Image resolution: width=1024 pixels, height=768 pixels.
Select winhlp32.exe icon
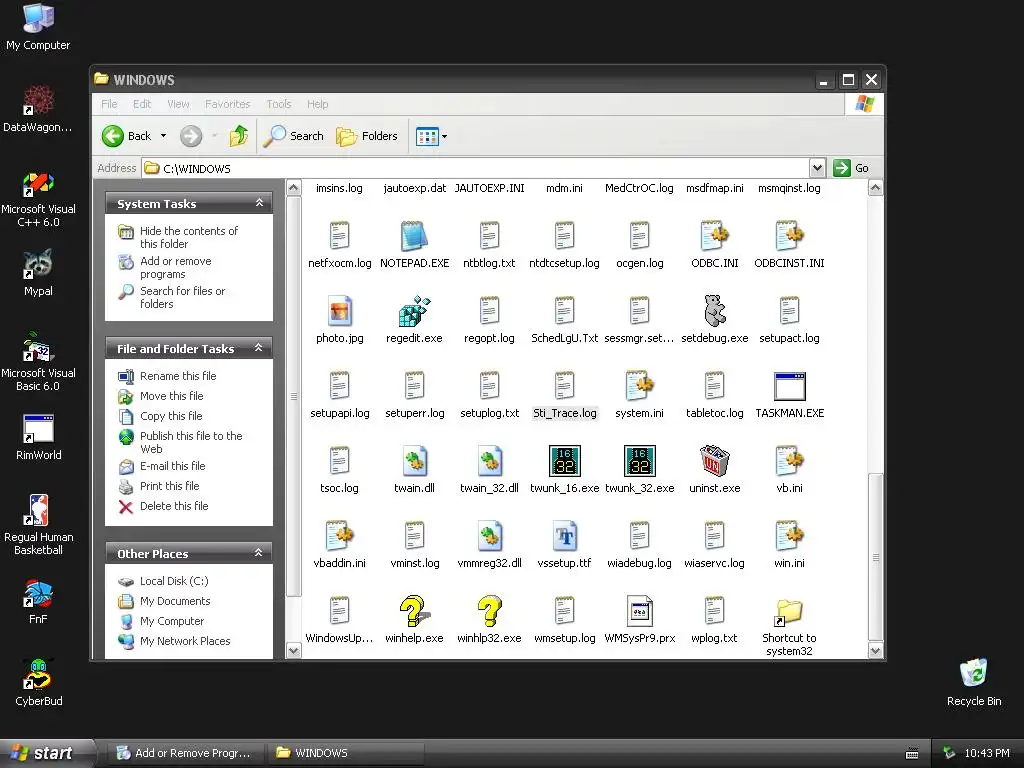click(489, 611)
